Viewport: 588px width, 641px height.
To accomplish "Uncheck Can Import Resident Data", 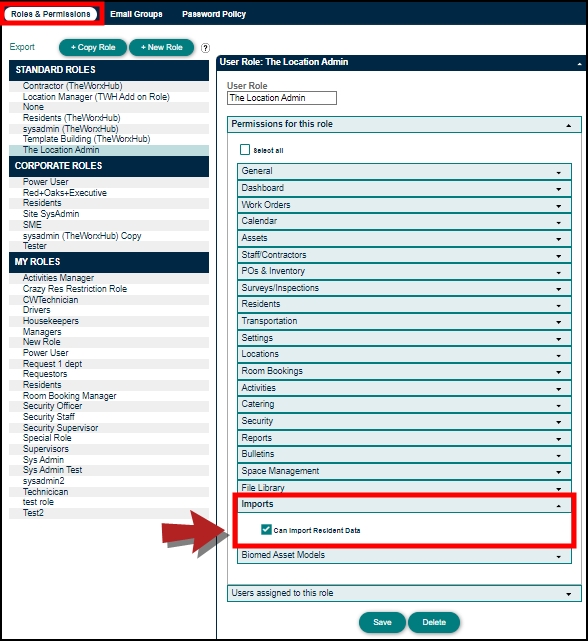I will coord(266,530).
